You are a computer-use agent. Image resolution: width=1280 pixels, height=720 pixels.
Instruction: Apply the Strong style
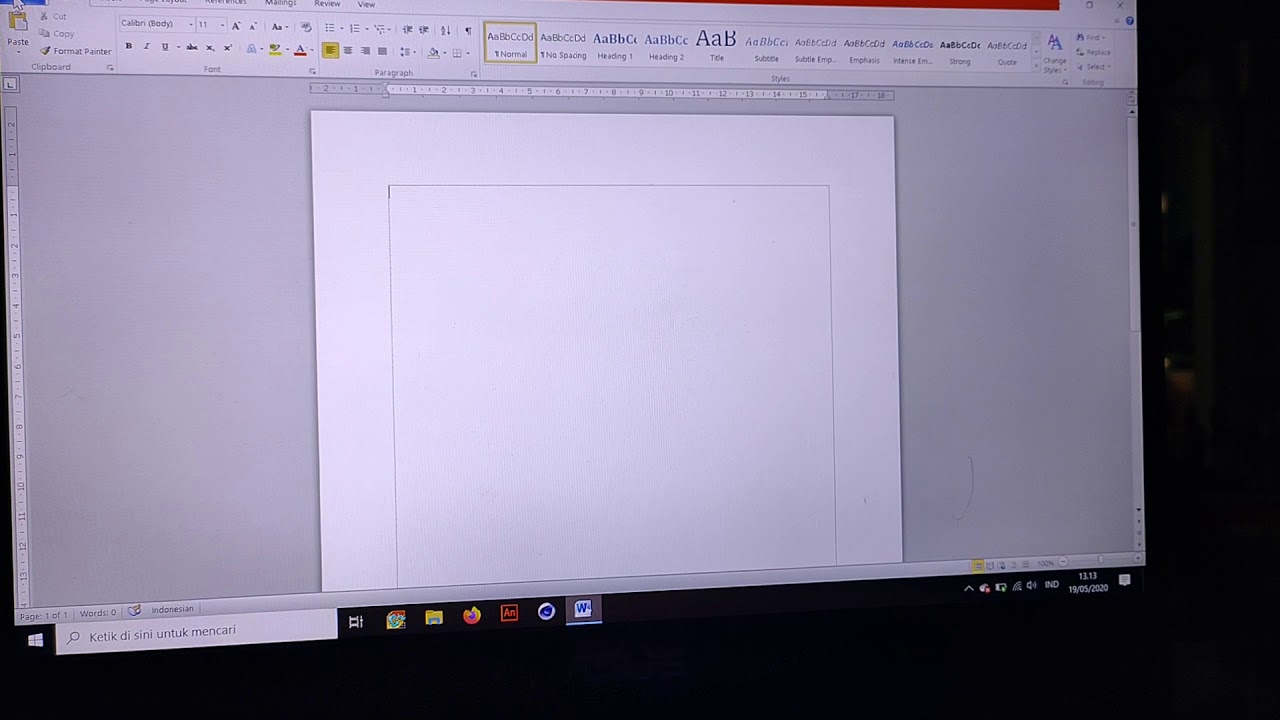tap(960, 51)
